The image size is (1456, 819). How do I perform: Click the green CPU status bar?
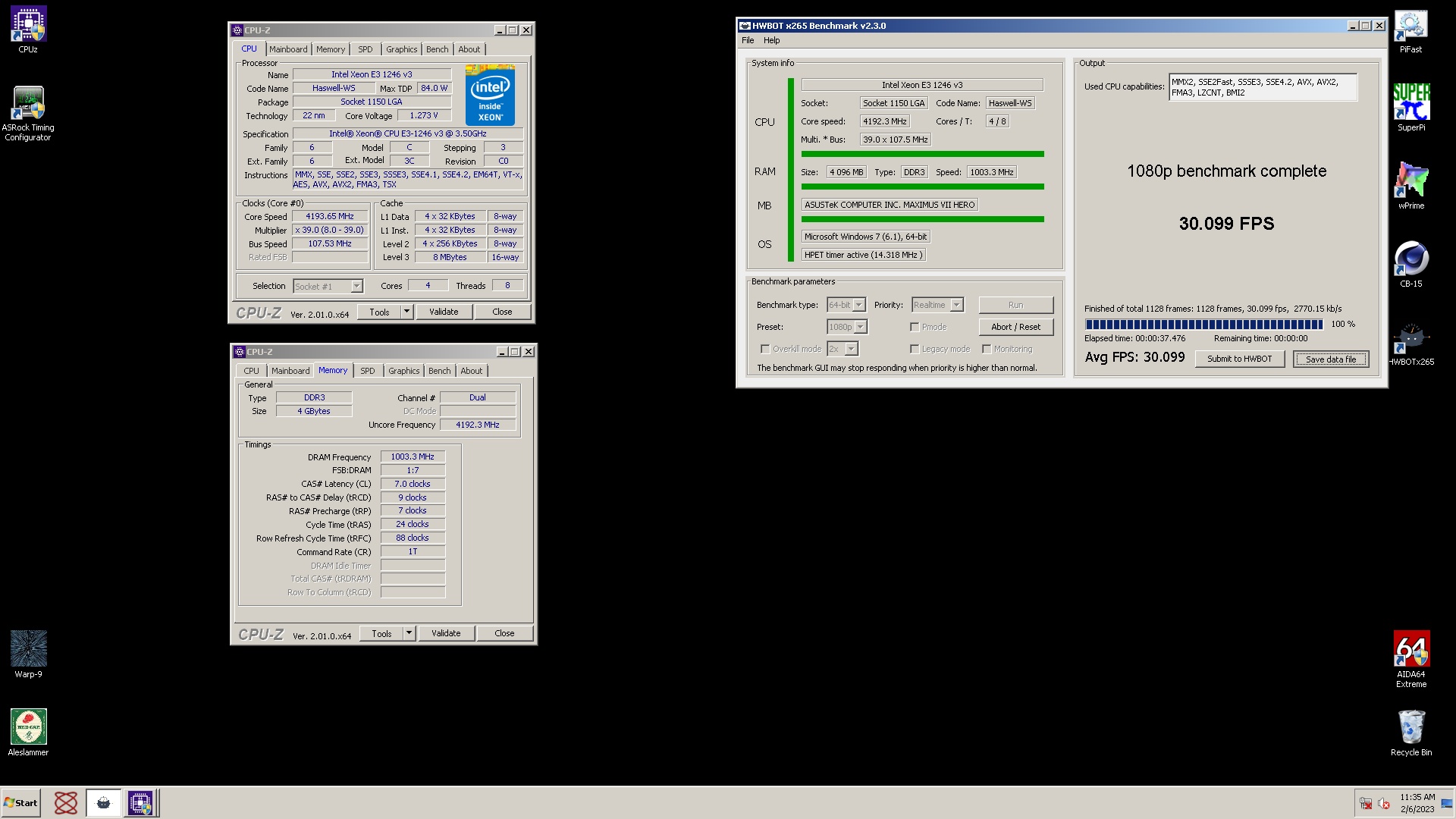coord(922,154)
